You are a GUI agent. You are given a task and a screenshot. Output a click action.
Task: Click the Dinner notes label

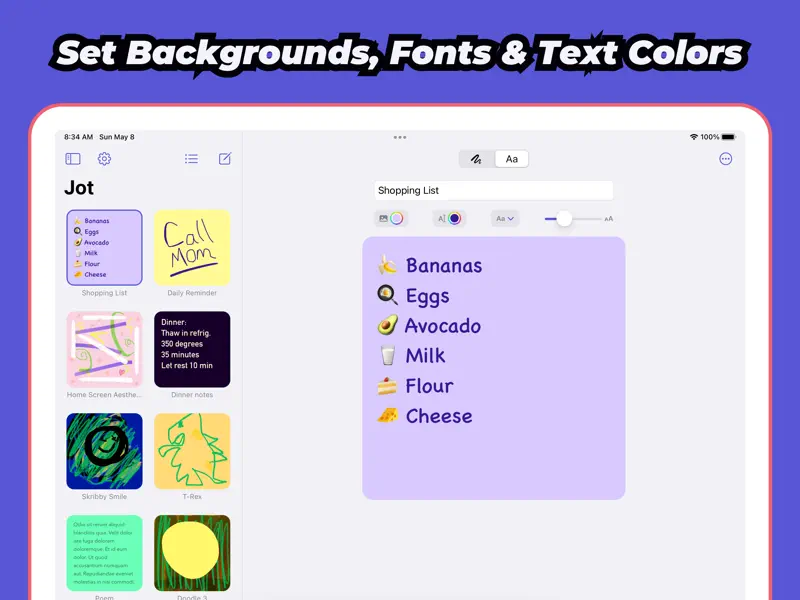[x=192, y=394]
